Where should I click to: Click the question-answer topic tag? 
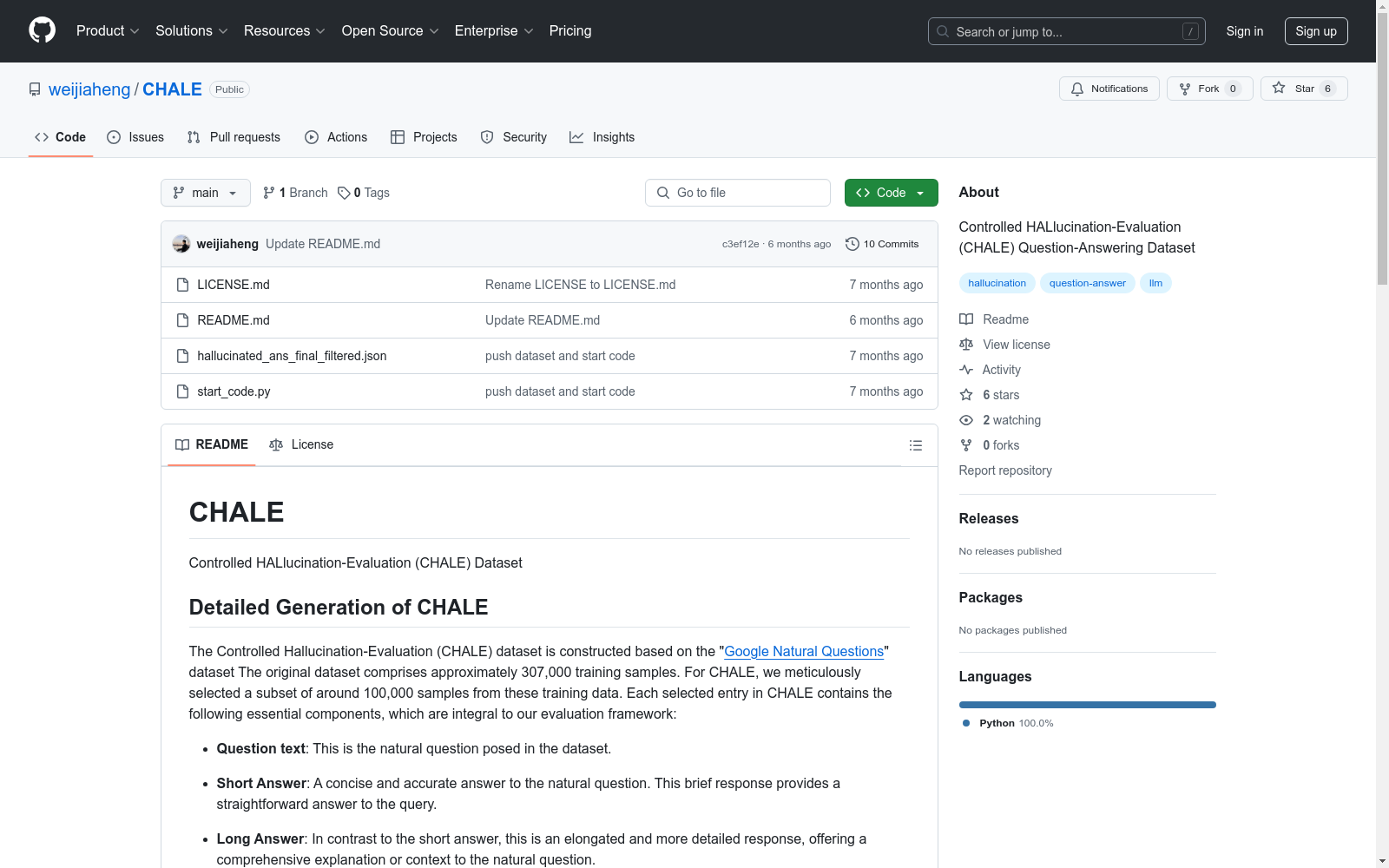coord(1088,283)
